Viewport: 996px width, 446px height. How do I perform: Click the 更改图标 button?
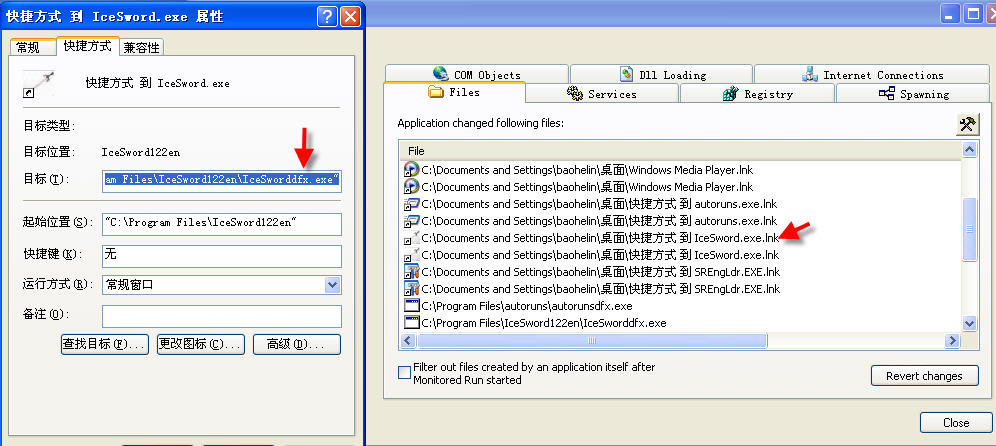coord(201,344)
